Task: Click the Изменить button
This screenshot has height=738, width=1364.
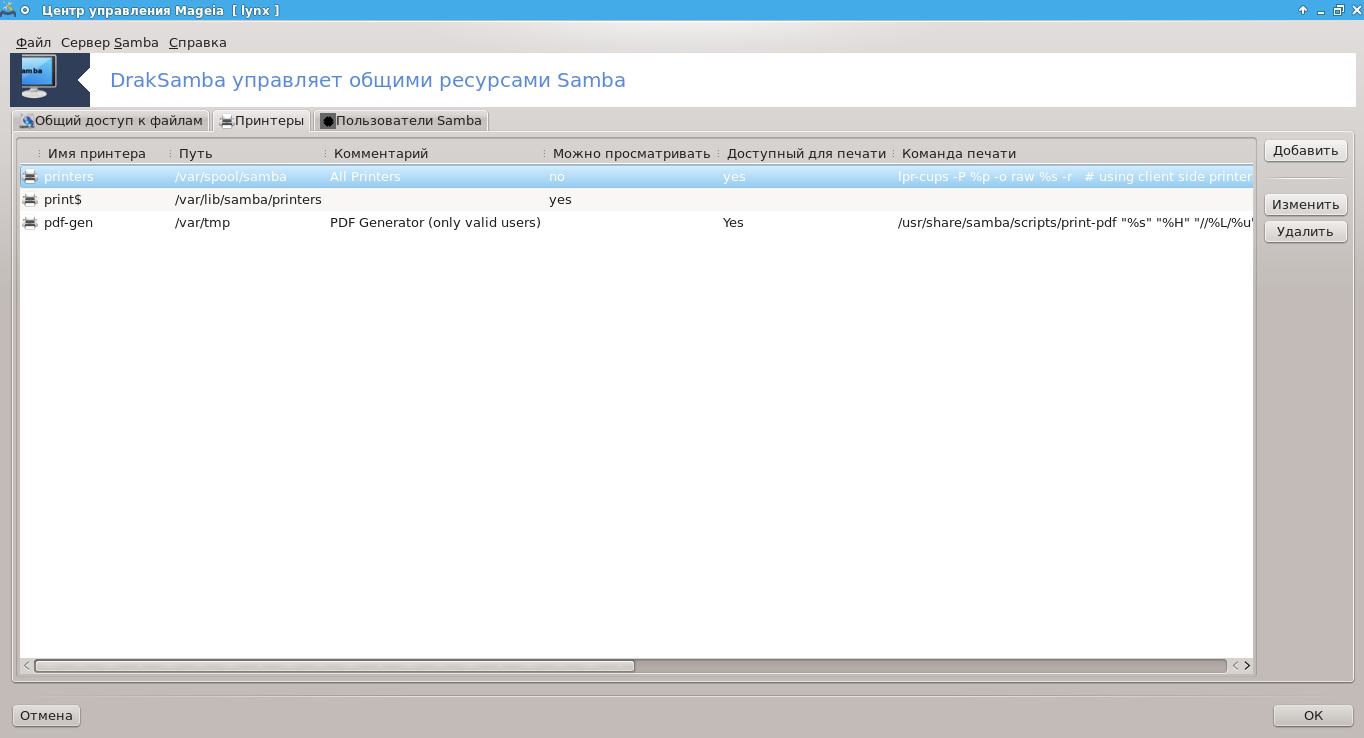Action: (1305, 205)
